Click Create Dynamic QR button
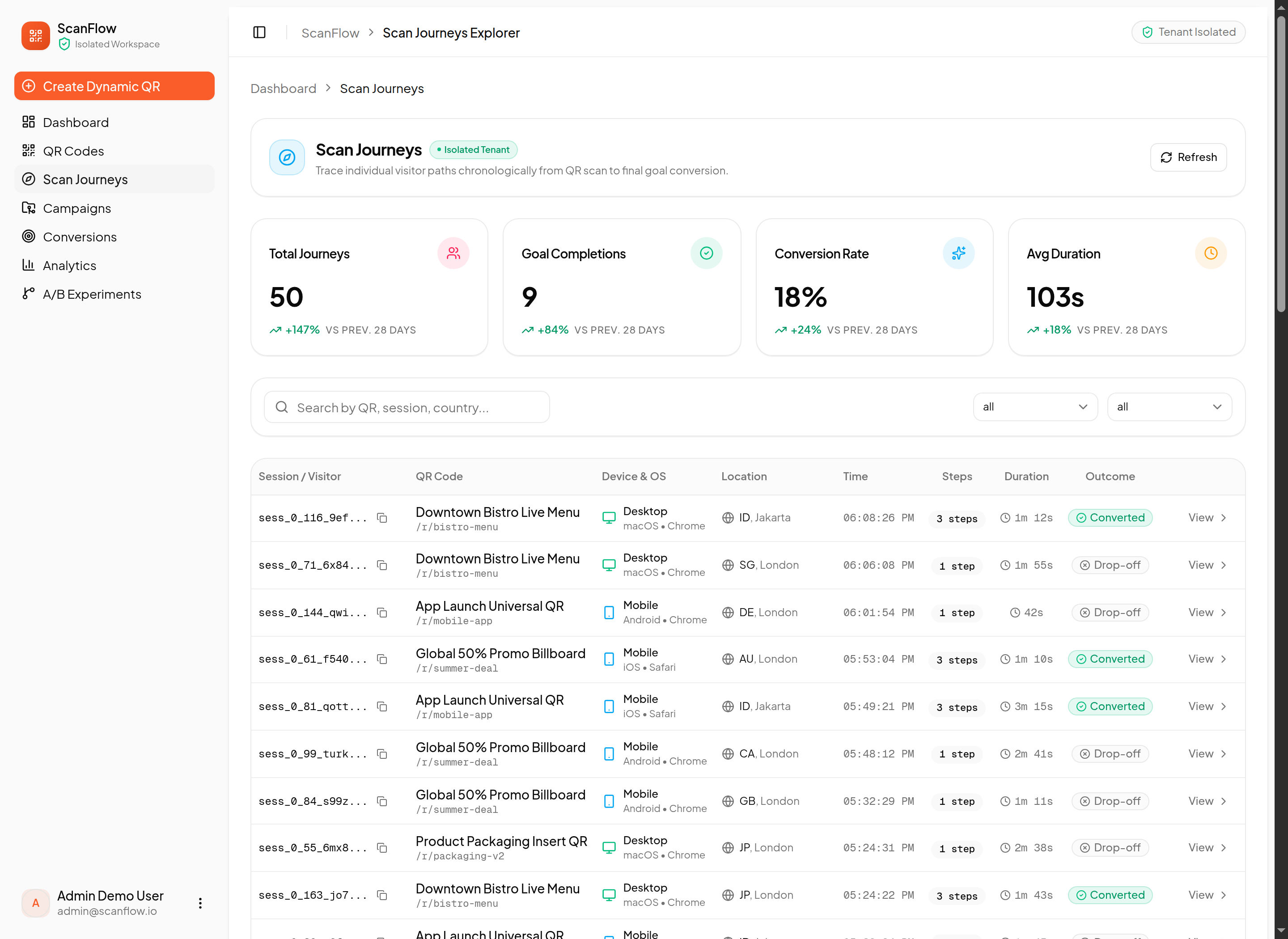The image size is (1288, 939). pyautogui.click(x=114, y=86)
